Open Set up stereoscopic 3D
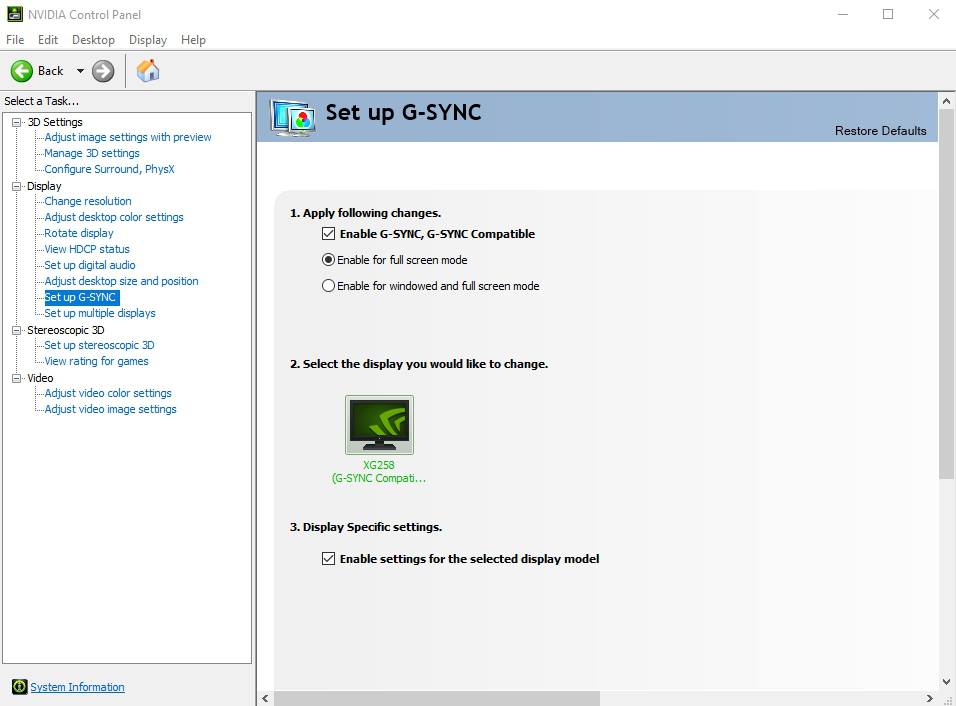The image size is (956, 706). [x=99, y=345]
